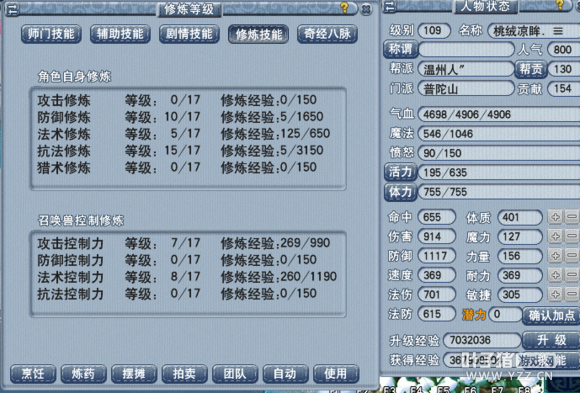This screenshot has height=393, width=580.
Task: Increase 体质 with plus button
Action: pyautogui.click(x=555, y=217)
